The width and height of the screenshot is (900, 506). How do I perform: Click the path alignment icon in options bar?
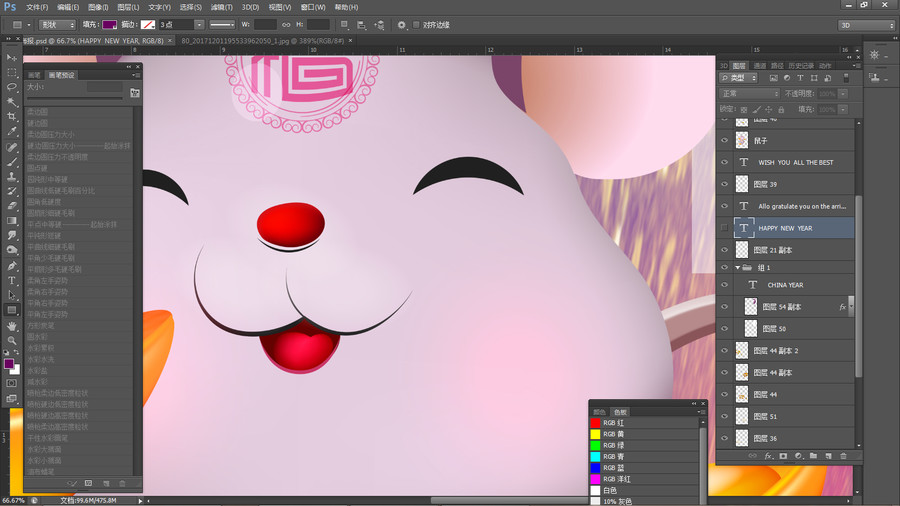(x=362, y=25)
